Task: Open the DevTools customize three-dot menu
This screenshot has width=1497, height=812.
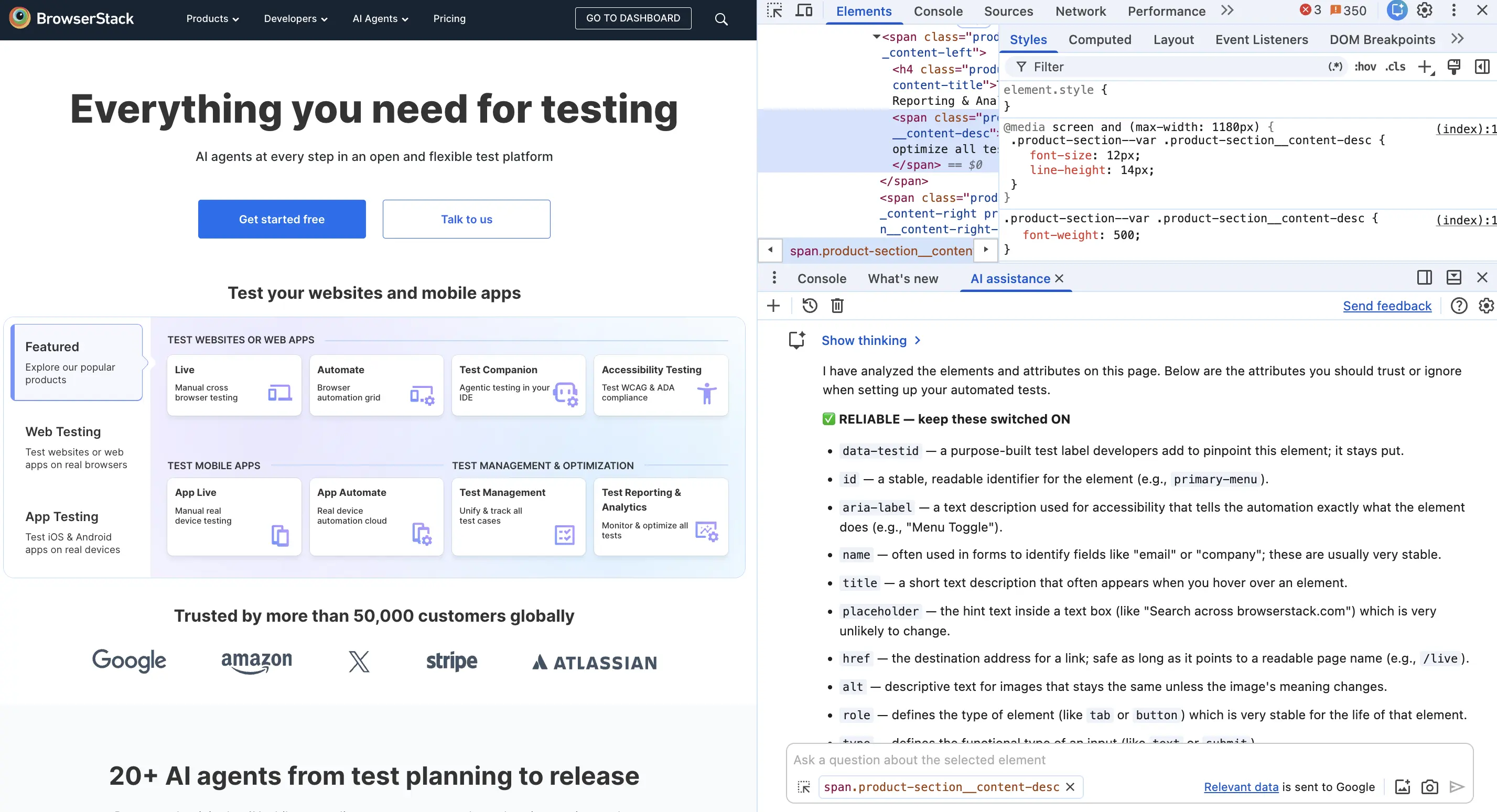Action: coord(1454,10)
